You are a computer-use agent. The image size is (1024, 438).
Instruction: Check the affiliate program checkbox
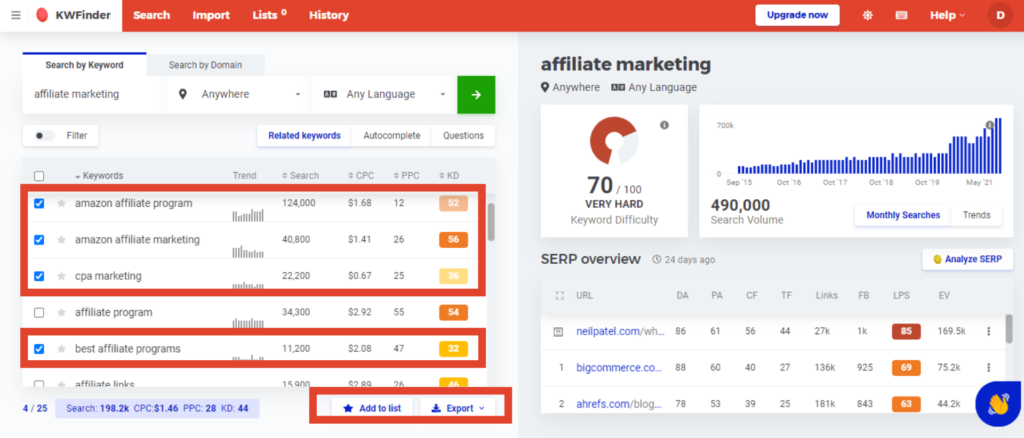click(x=39, y=313)
